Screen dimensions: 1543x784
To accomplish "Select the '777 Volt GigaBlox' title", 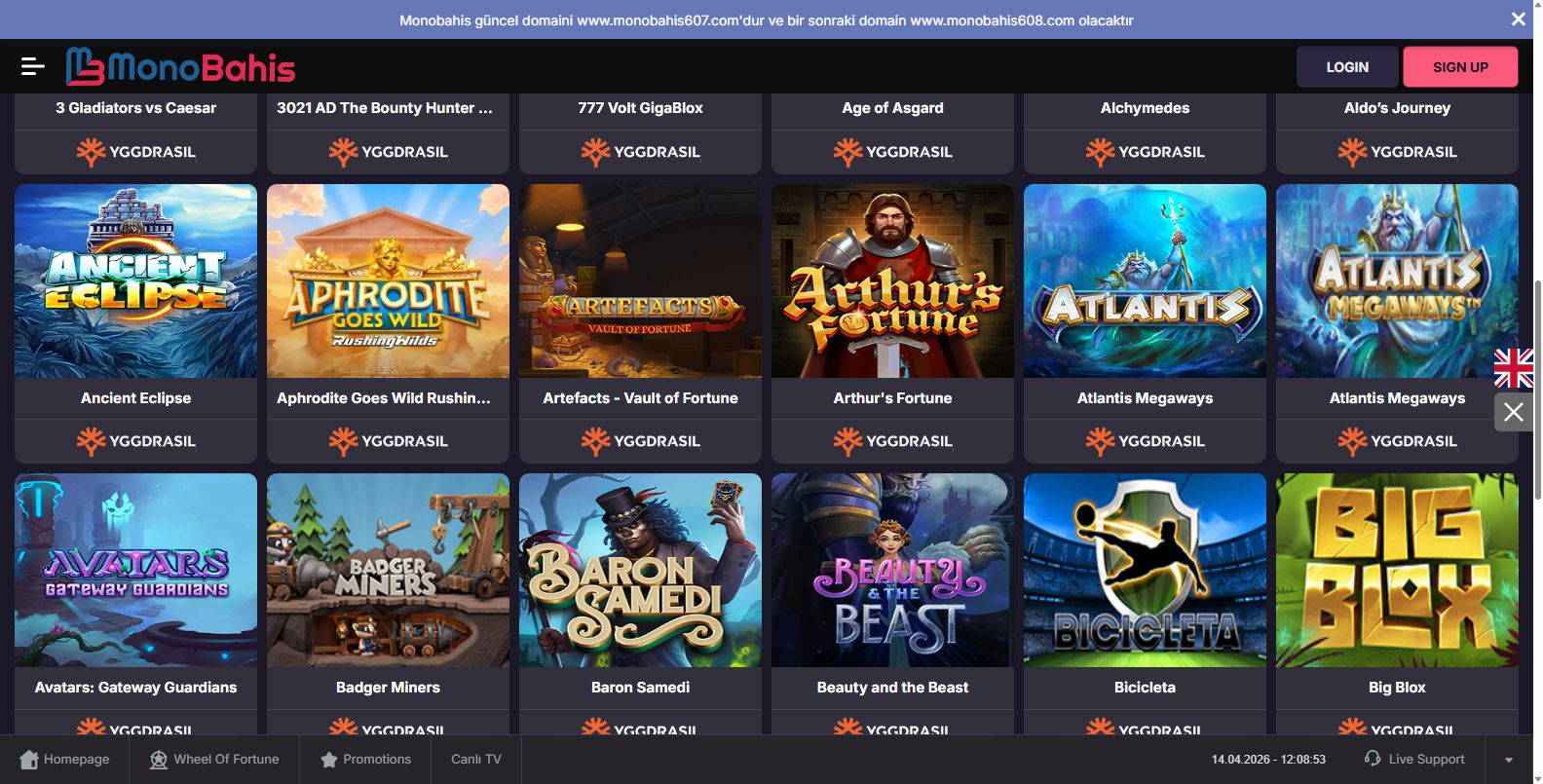I will coord(641,108).
